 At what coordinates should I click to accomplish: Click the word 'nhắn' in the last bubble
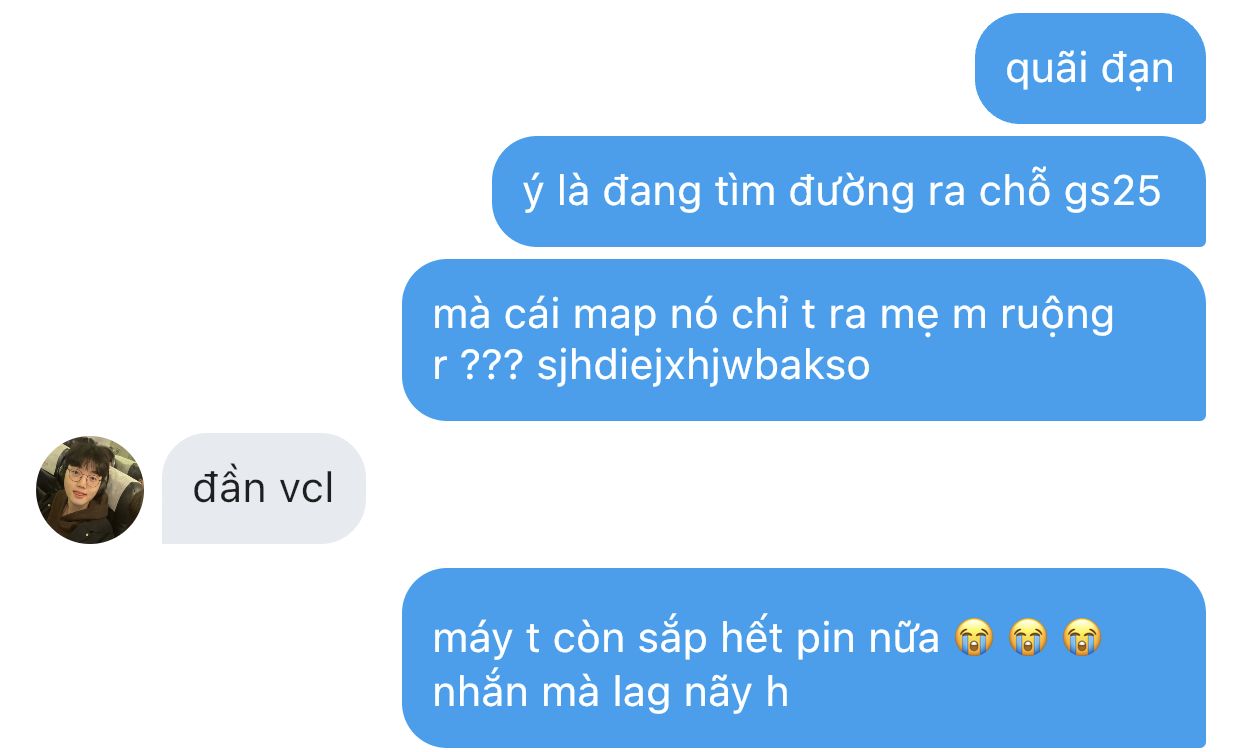477,692
